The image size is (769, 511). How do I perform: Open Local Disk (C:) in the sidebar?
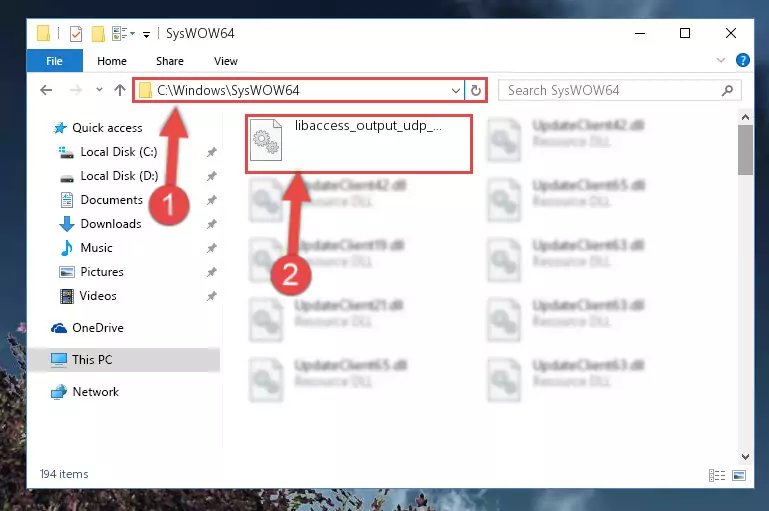[x=109, y=152]
